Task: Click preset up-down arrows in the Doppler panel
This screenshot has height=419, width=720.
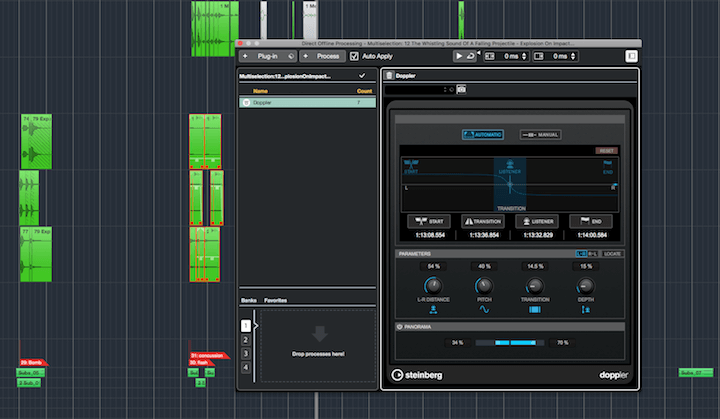Action: pyautogui.click(x=445, y=90)
